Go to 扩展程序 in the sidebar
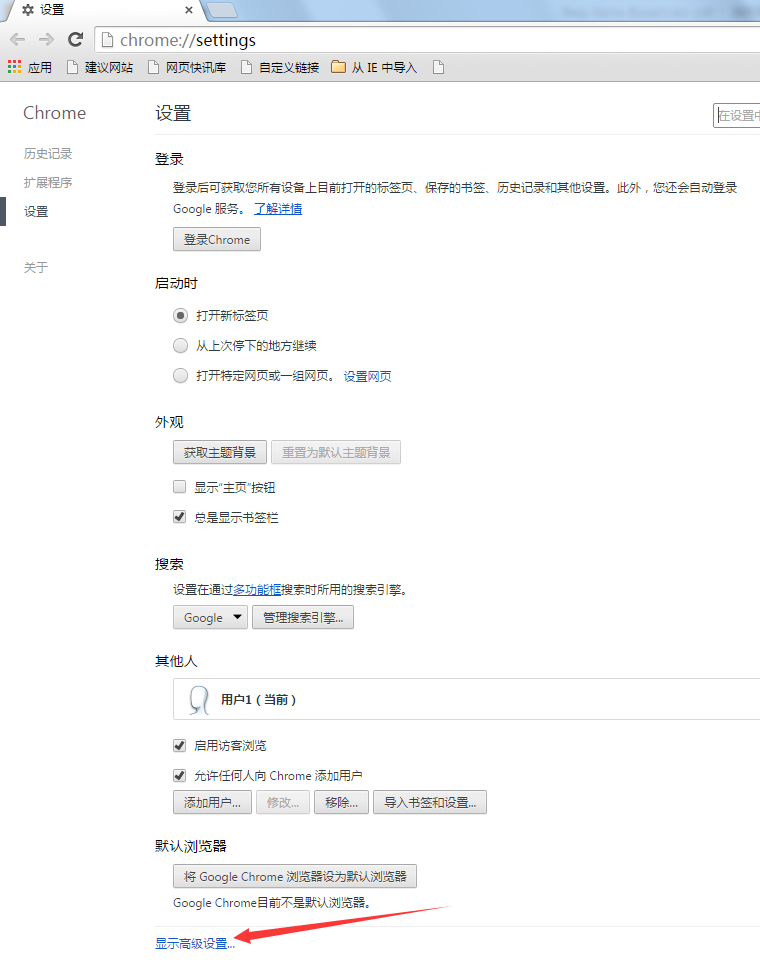Viewport: 760px width, 974px height. [48, 183]
